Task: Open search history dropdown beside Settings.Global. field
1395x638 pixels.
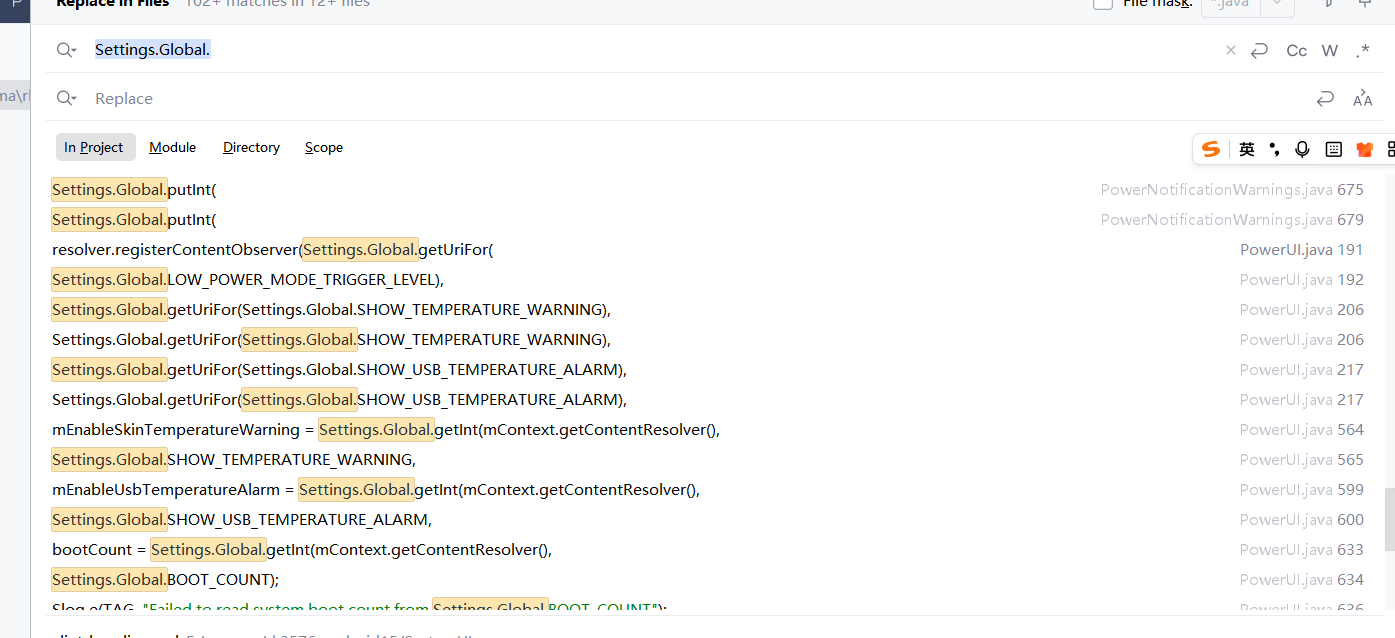Action: click(66, 50)
